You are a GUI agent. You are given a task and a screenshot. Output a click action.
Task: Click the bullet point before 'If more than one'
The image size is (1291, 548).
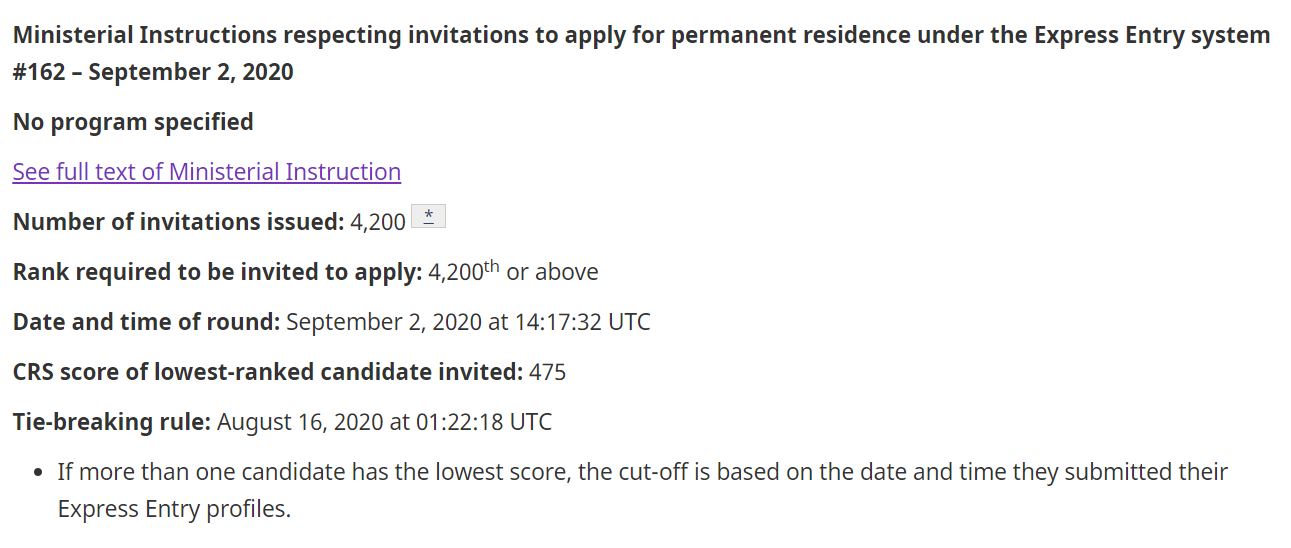click(x=37, y=472)
